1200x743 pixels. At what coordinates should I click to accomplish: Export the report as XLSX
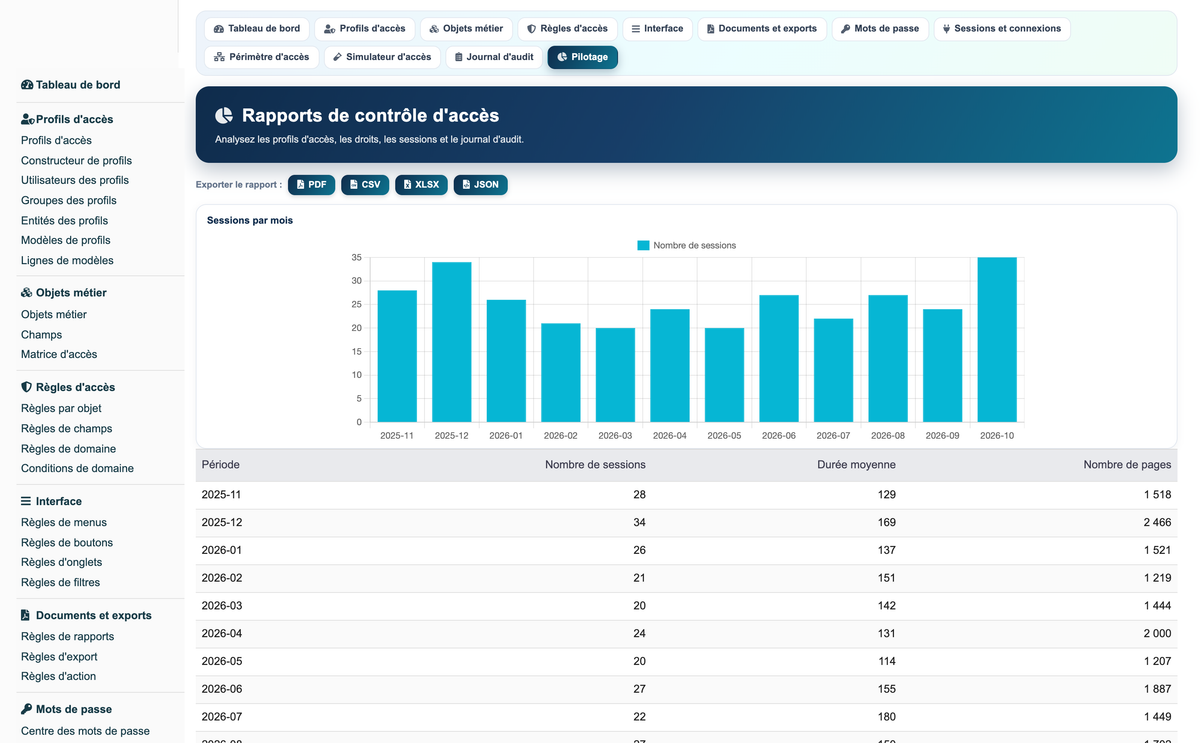421,185
